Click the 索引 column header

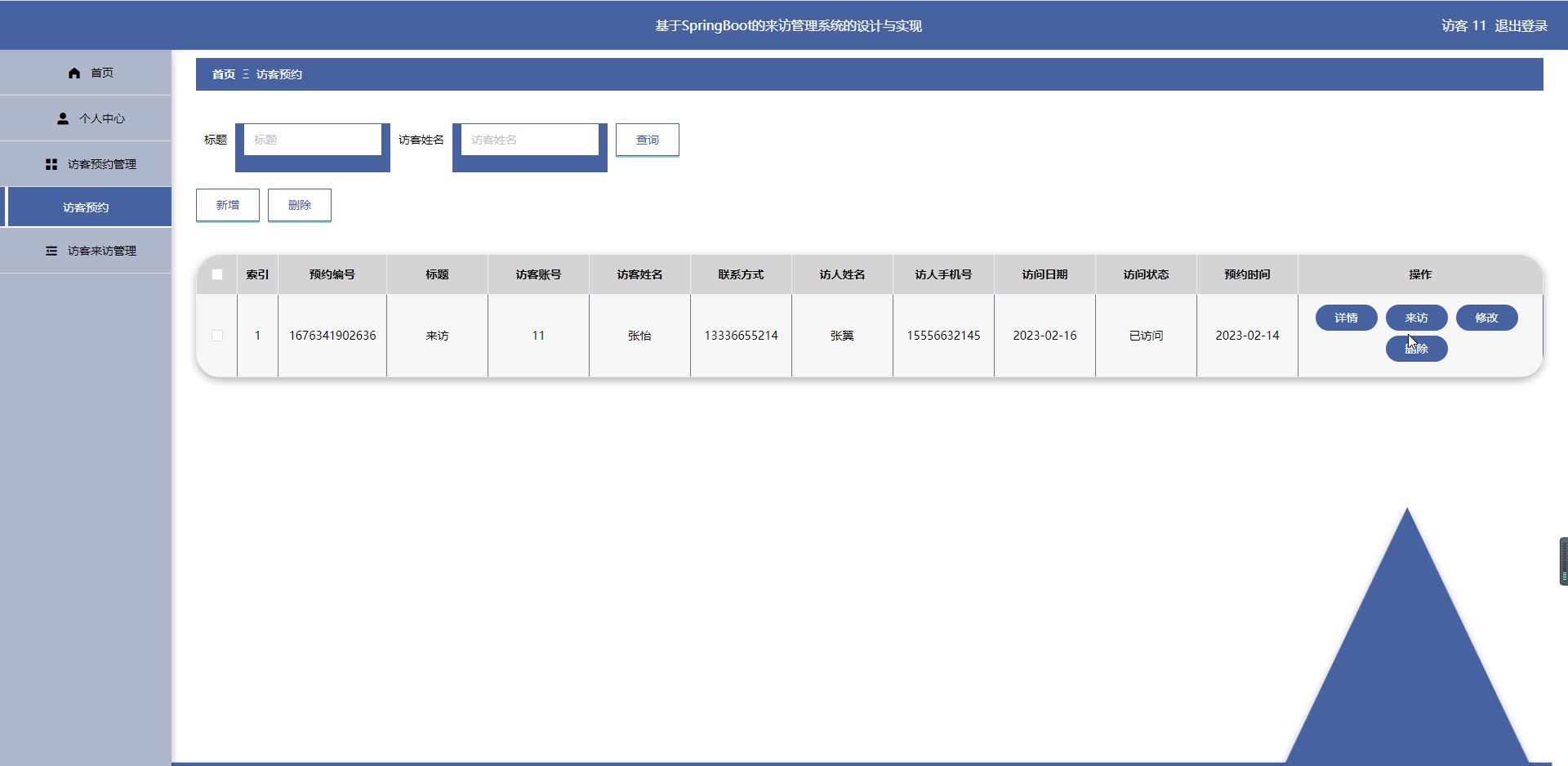257,274
